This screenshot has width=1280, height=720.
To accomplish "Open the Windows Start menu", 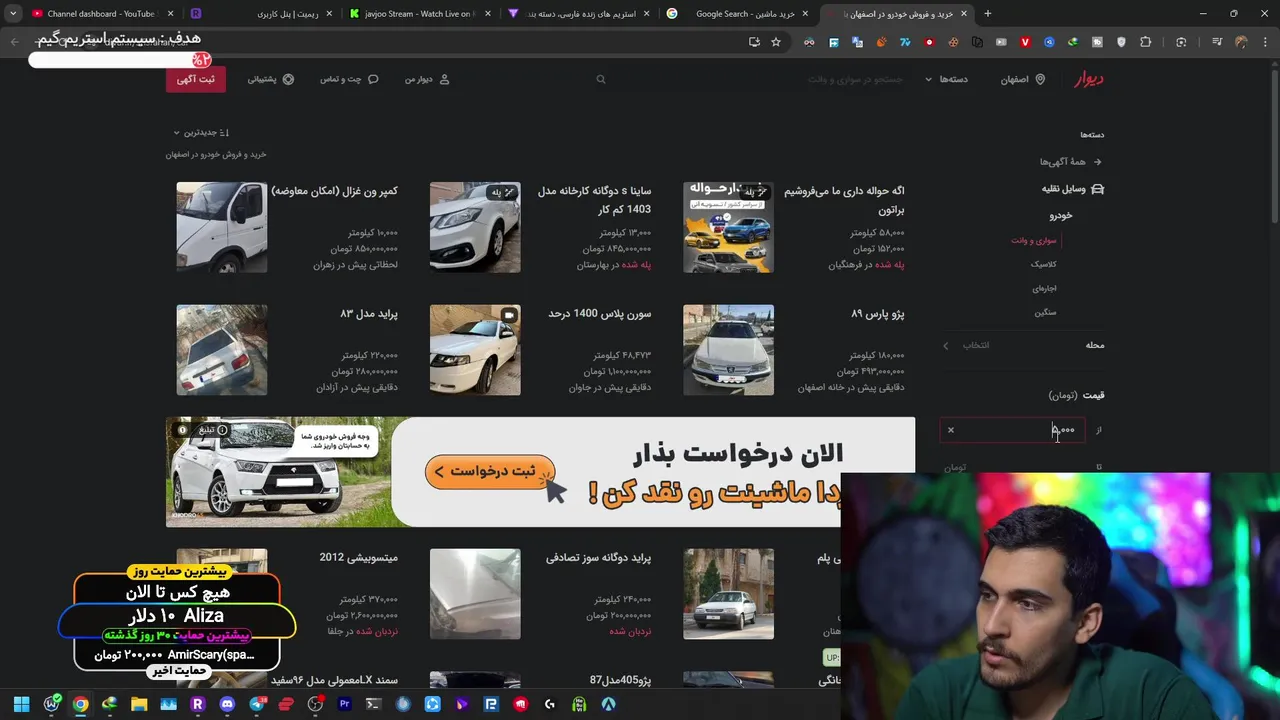I will pyautogui.click(x=21, y=704).
